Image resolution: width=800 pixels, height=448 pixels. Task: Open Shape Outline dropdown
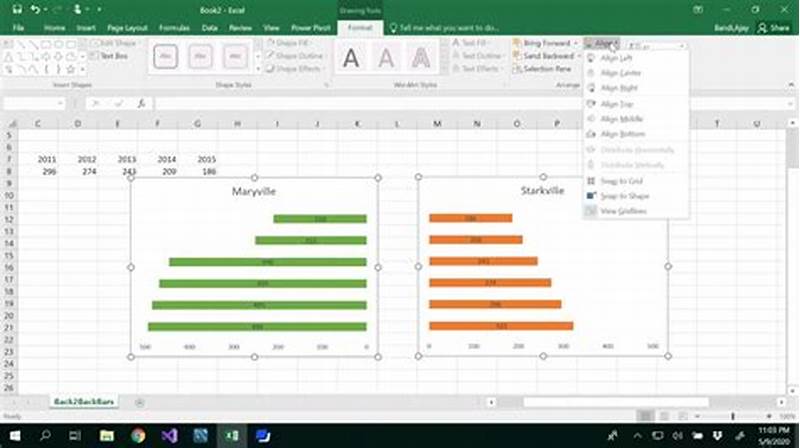pyautogui.click(x=295, y=56)
